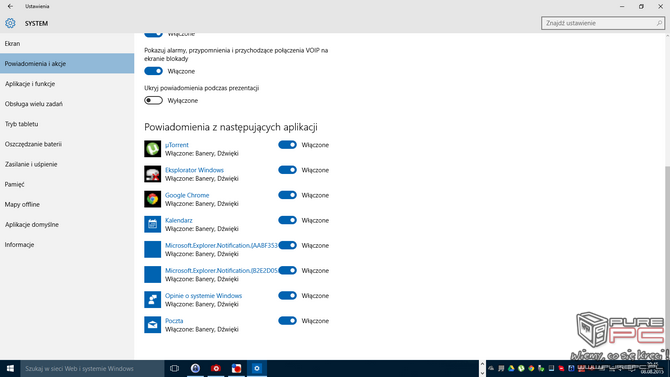
Task: Open the Settings app taskbar icon
Action: click(x=256, y=368)
